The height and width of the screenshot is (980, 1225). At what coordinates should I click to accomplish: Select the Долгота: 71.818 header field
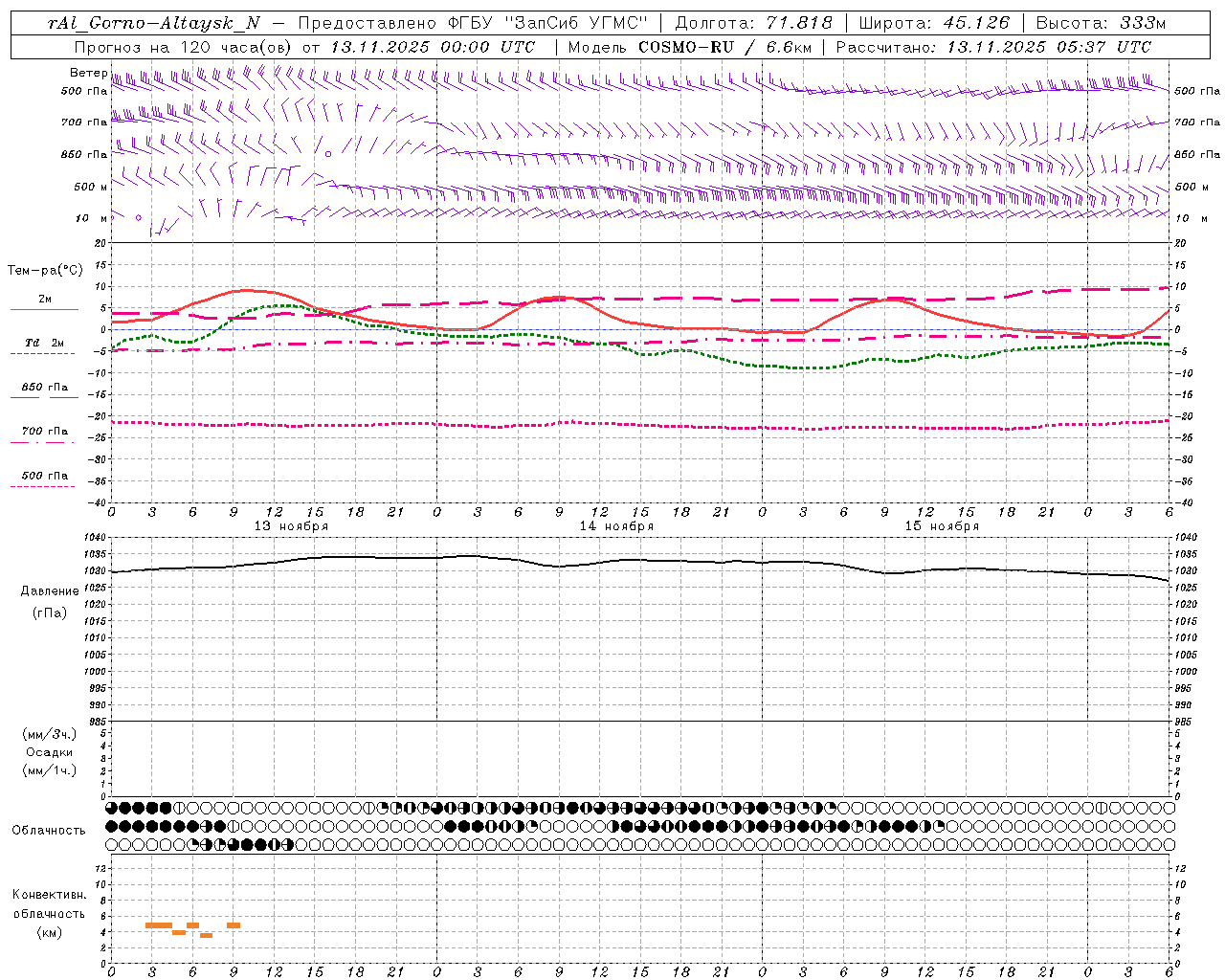754,24
